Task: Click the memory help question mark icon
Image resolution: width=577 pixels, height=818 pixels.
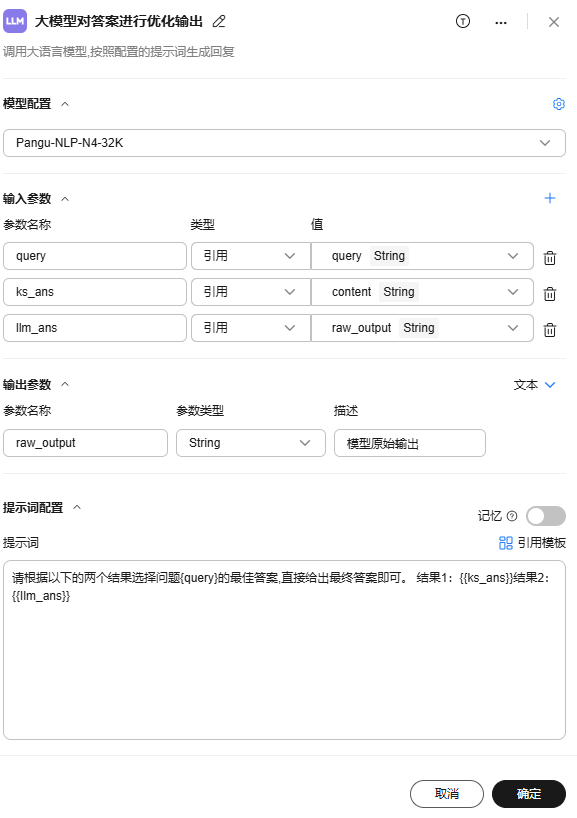Action: (512, 516)
